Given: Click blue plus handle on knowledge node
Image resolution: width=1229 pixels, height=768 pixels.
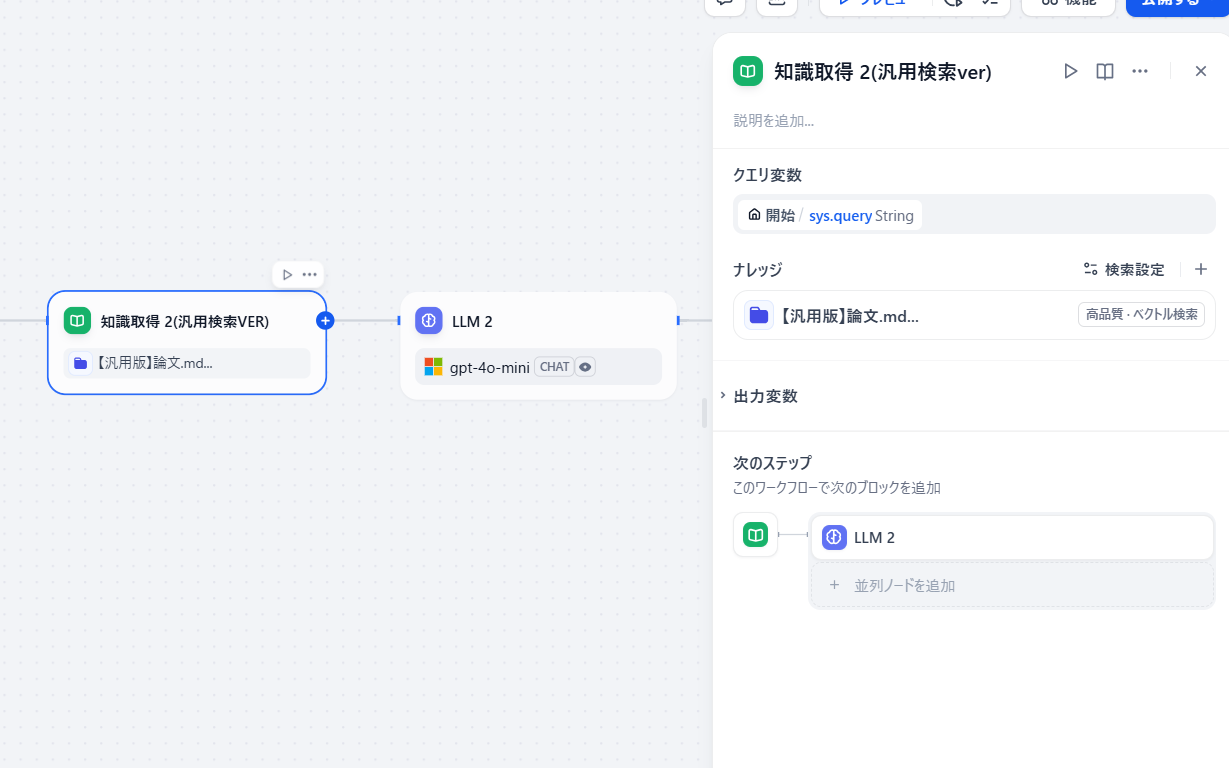Looking at the screenshot, I should click(325, 320).
